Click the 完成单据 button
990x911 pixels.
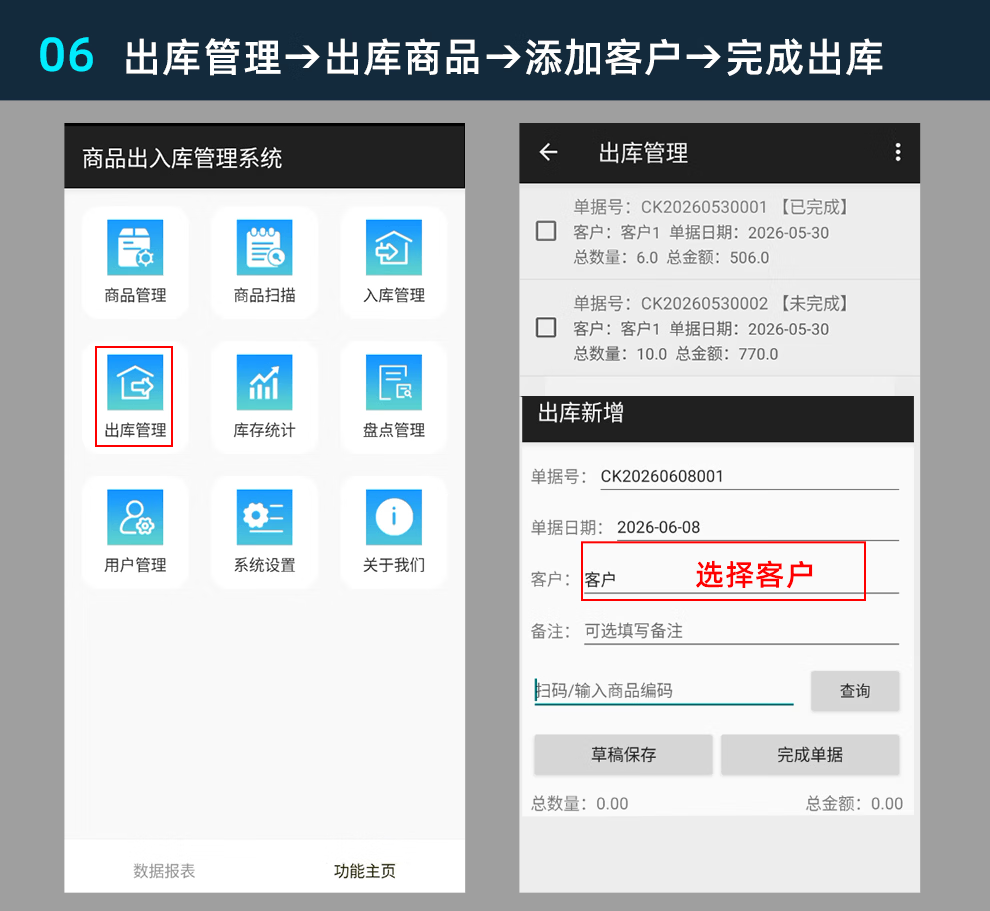coord(810,754)
